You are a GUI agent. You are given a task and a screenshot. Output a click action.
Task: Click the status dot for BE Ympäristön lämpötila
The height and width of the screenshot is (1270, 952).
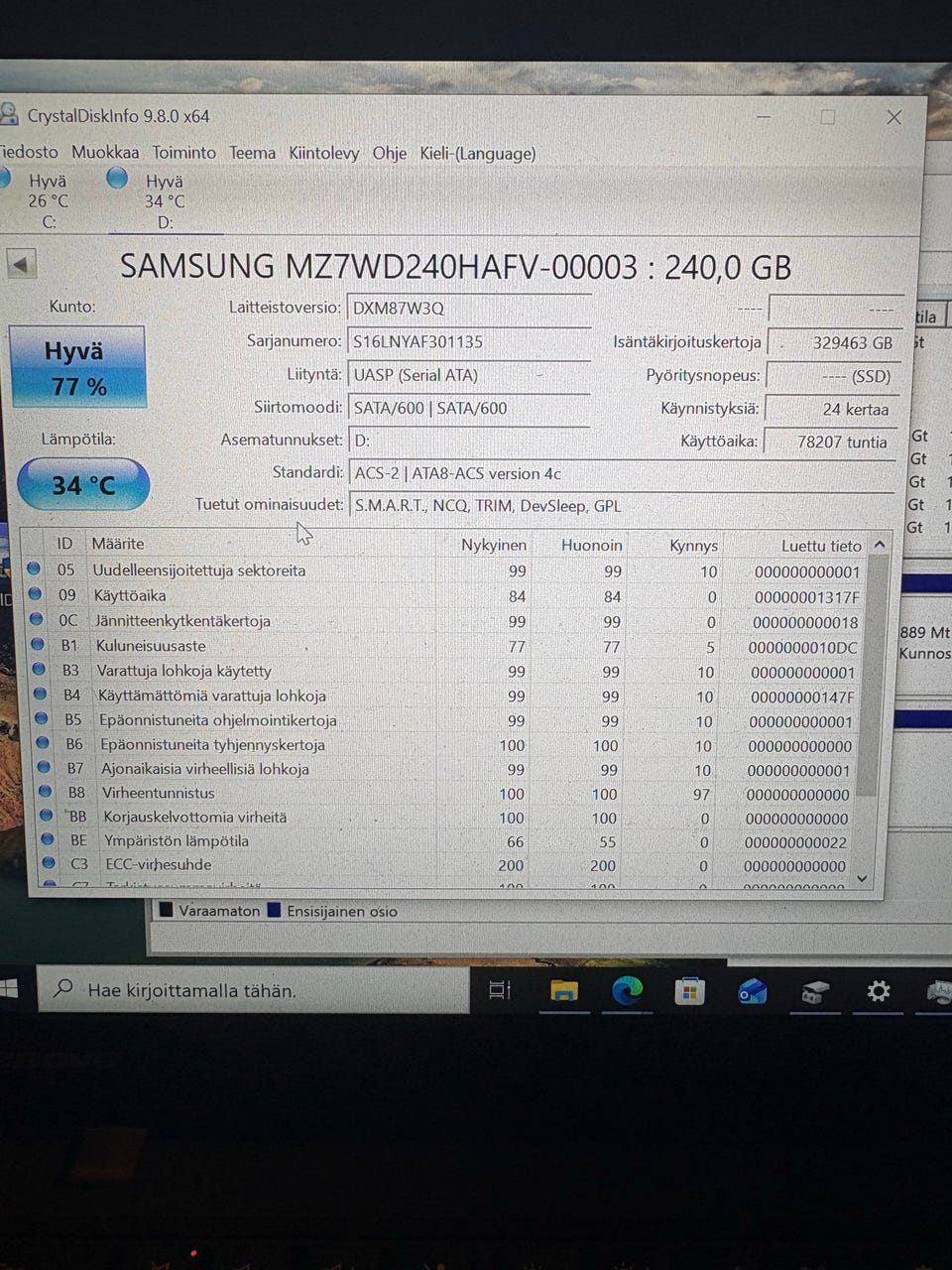[47, 838]
